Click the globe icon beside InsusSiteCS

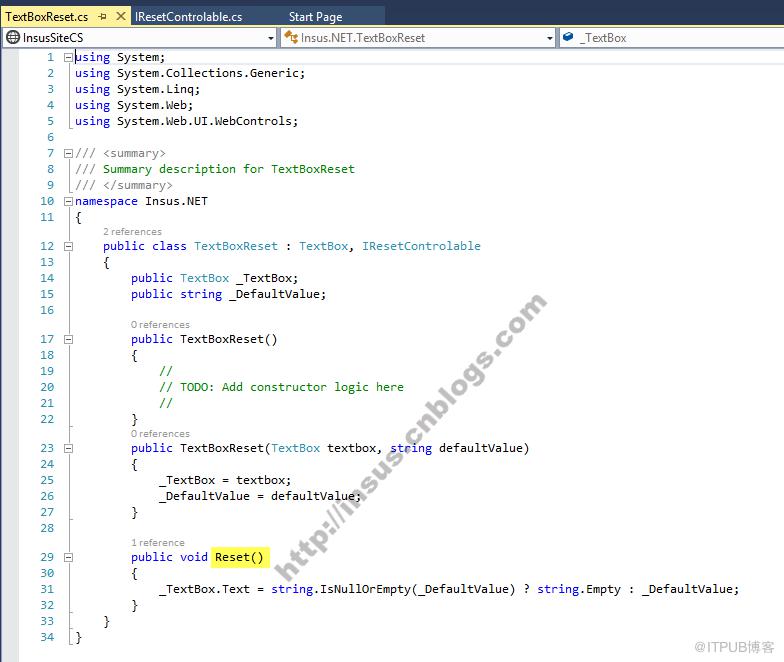pos(13,38)
